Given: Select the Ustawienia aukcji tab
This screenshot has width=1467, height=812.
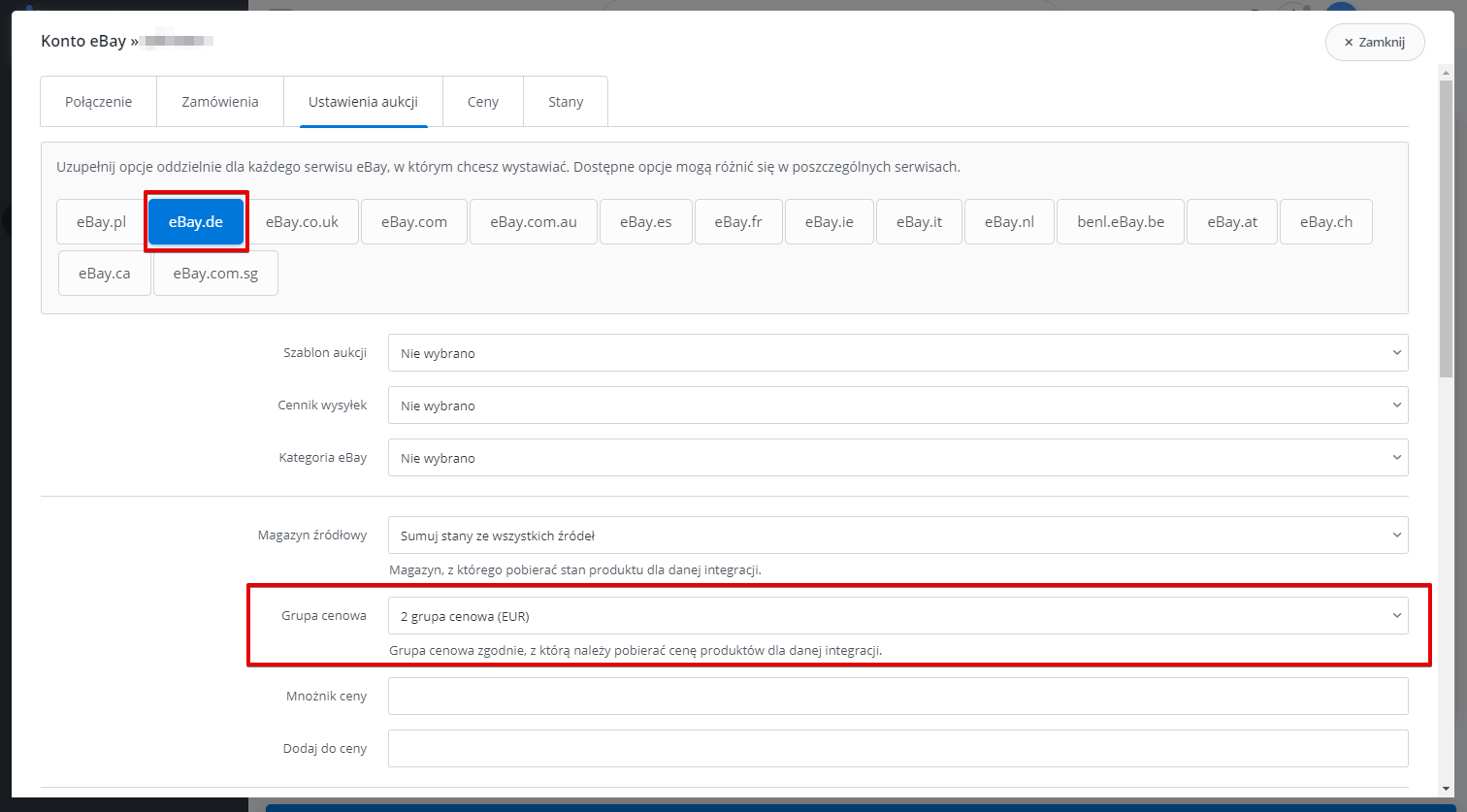Looking at the screenshot, I should [x=363, y=102].
